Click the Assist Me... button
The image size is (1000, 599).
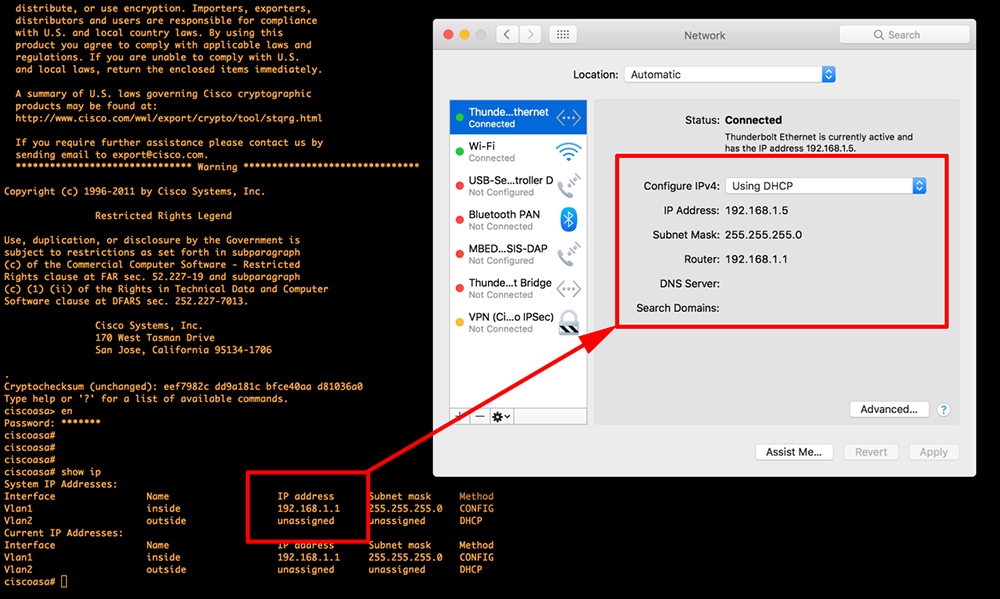[x=794, y=452]
